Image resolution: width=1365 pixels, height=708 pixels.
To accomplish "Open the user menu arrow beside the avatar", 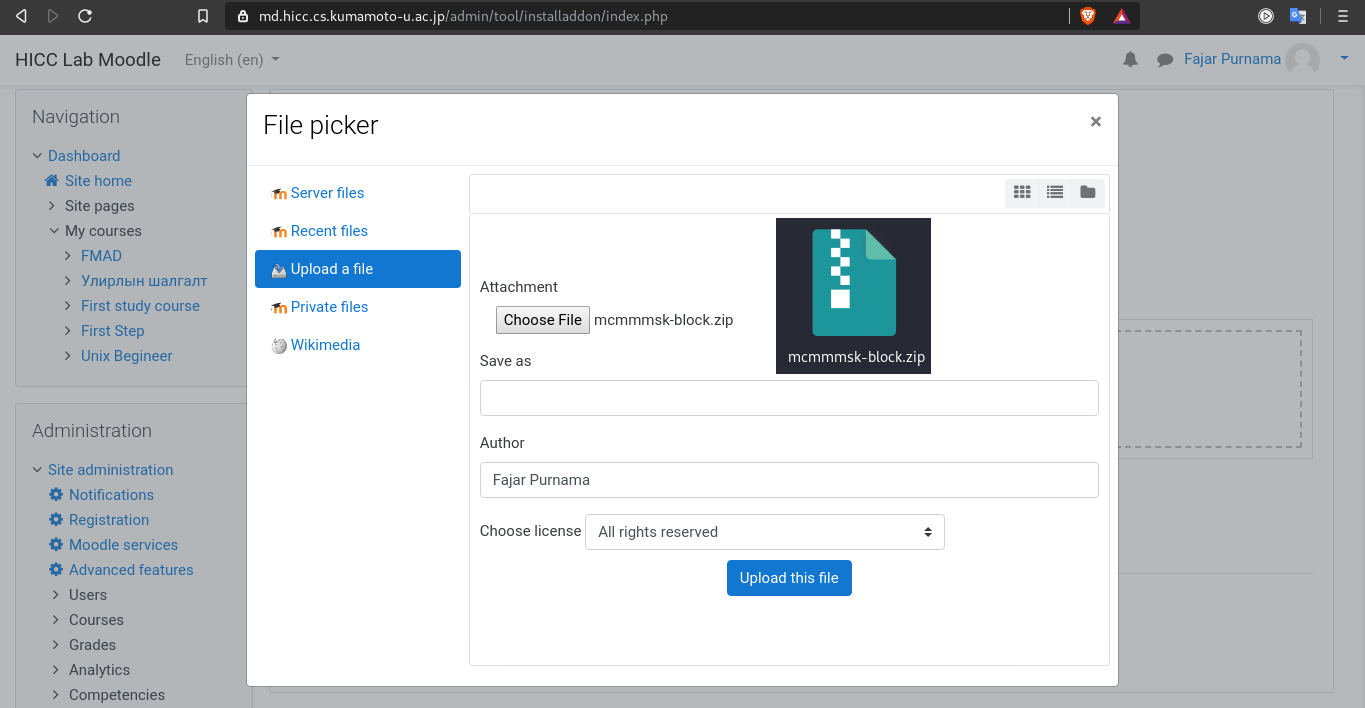I will coord(1344,58).
